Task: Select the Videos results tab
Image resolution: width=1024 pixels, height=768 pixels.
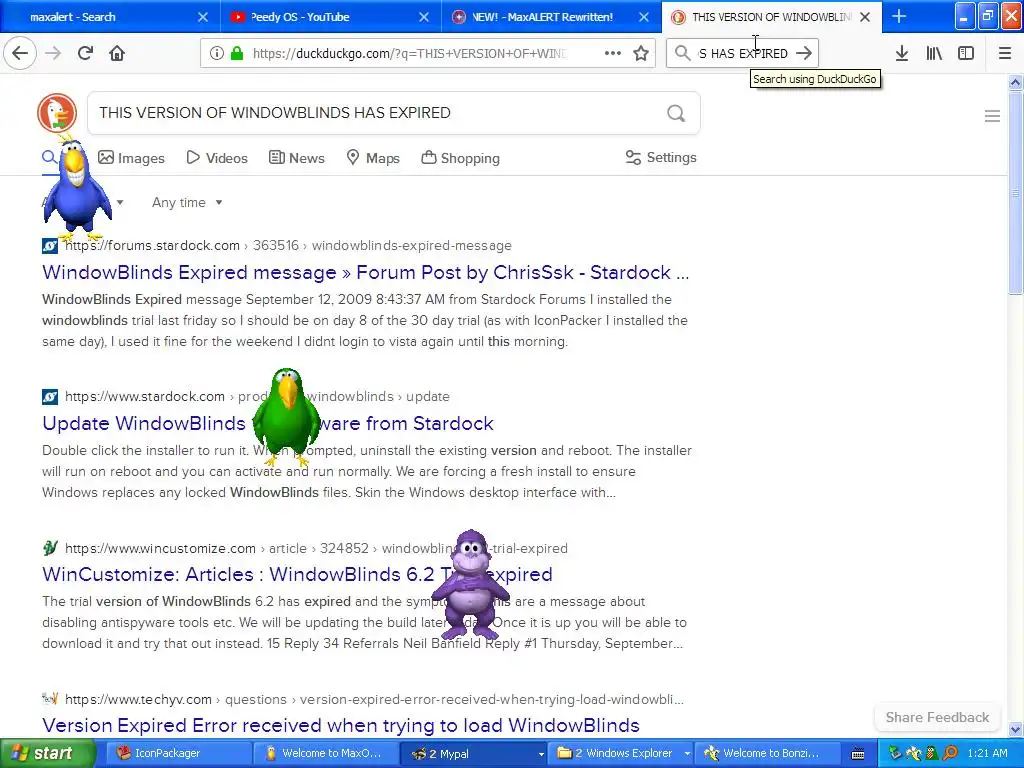Action: click(217, 158)
